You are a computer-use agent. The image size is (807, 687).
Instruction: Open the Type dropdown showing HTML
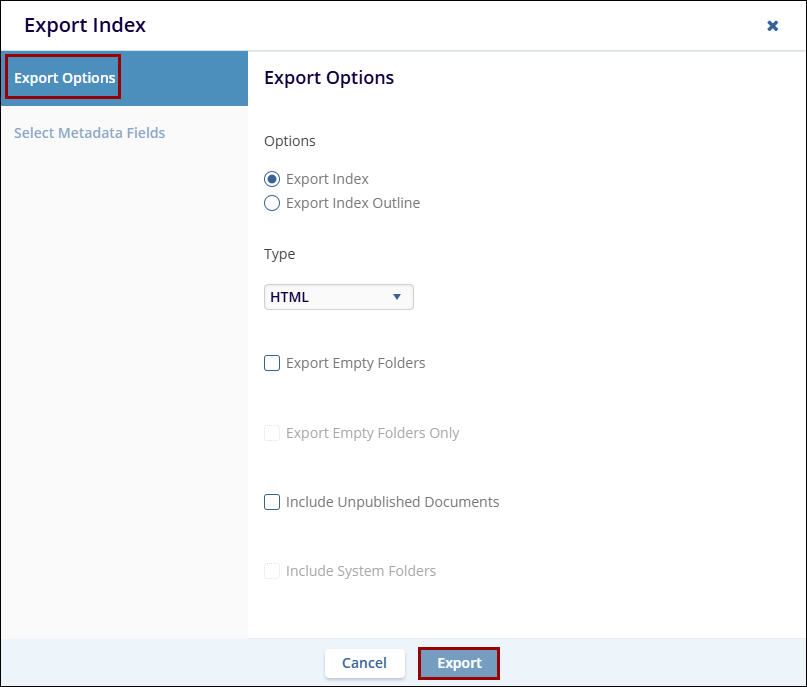338,297
